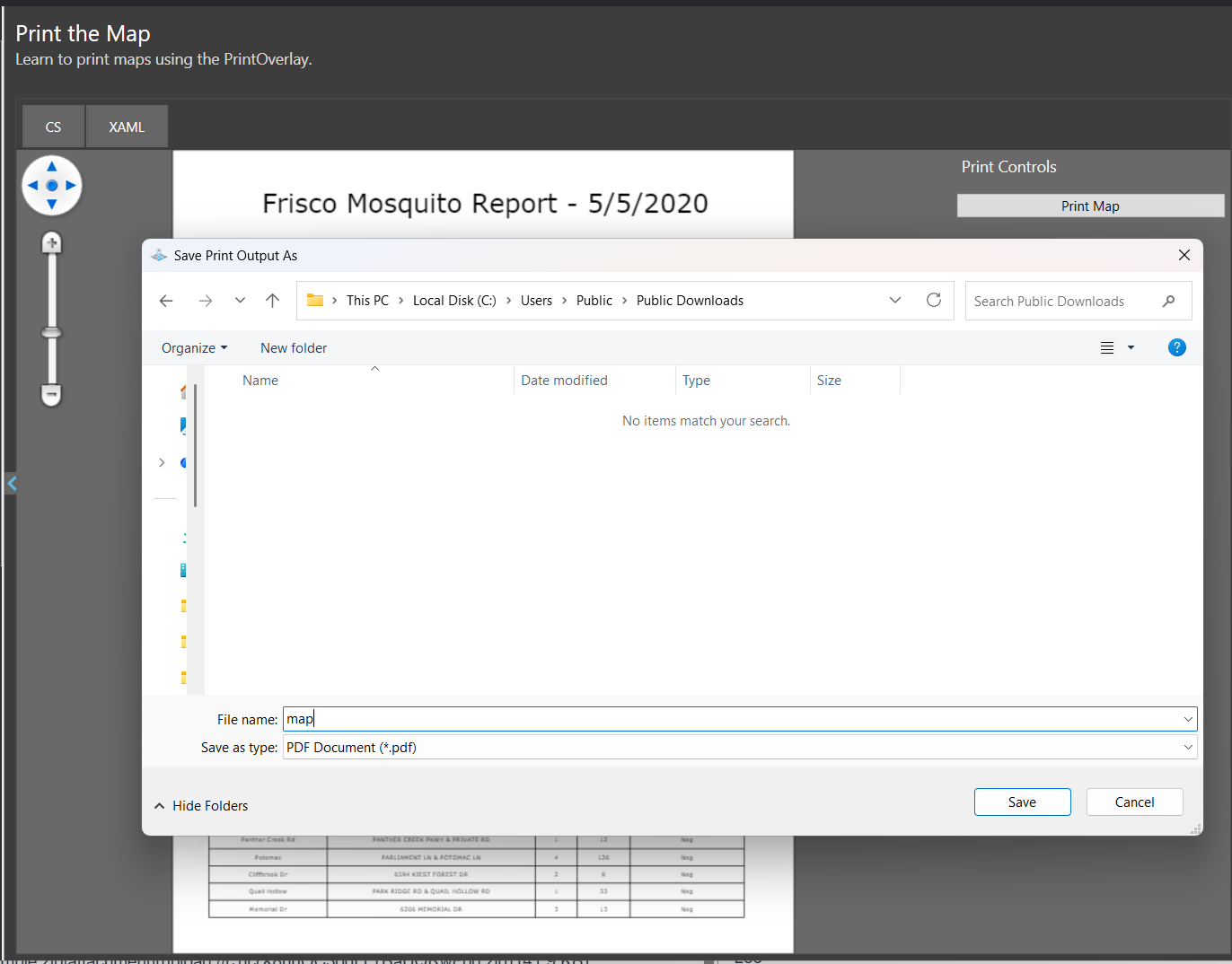Refresh the Public Downloads folder

tap(934, 300)
